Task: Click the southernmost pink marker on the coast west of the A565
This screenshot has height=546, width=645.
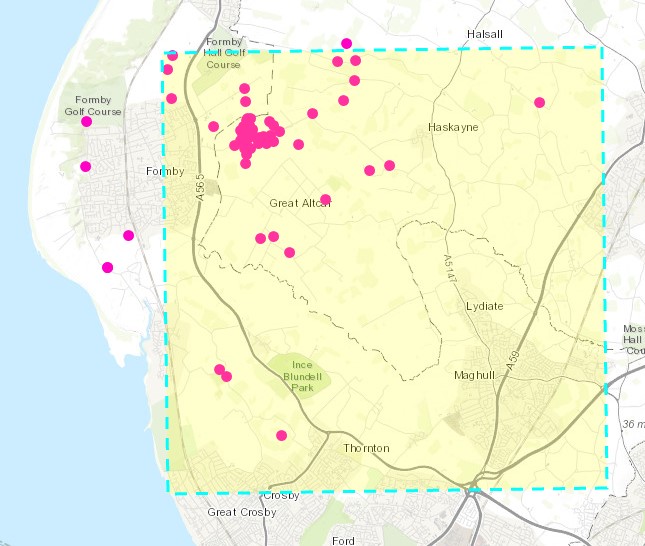Action: [108, 267]
